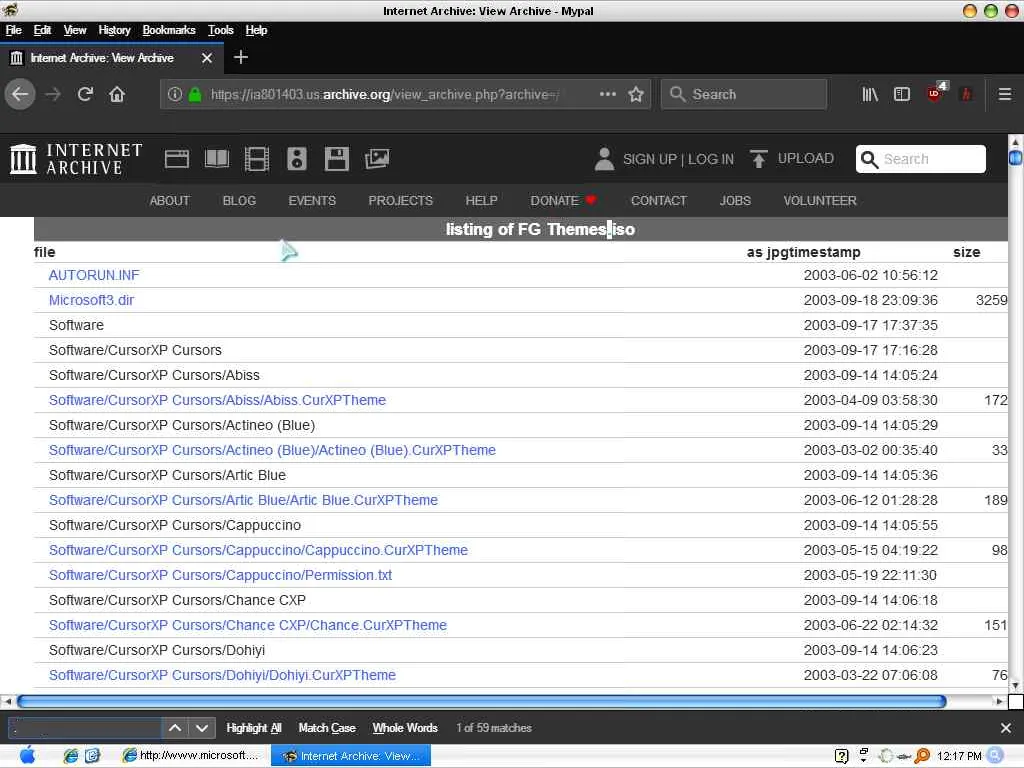Open Chance.CurXPTheme file link
This screenshot has width=1024, height=768.
tap(248, 625)
